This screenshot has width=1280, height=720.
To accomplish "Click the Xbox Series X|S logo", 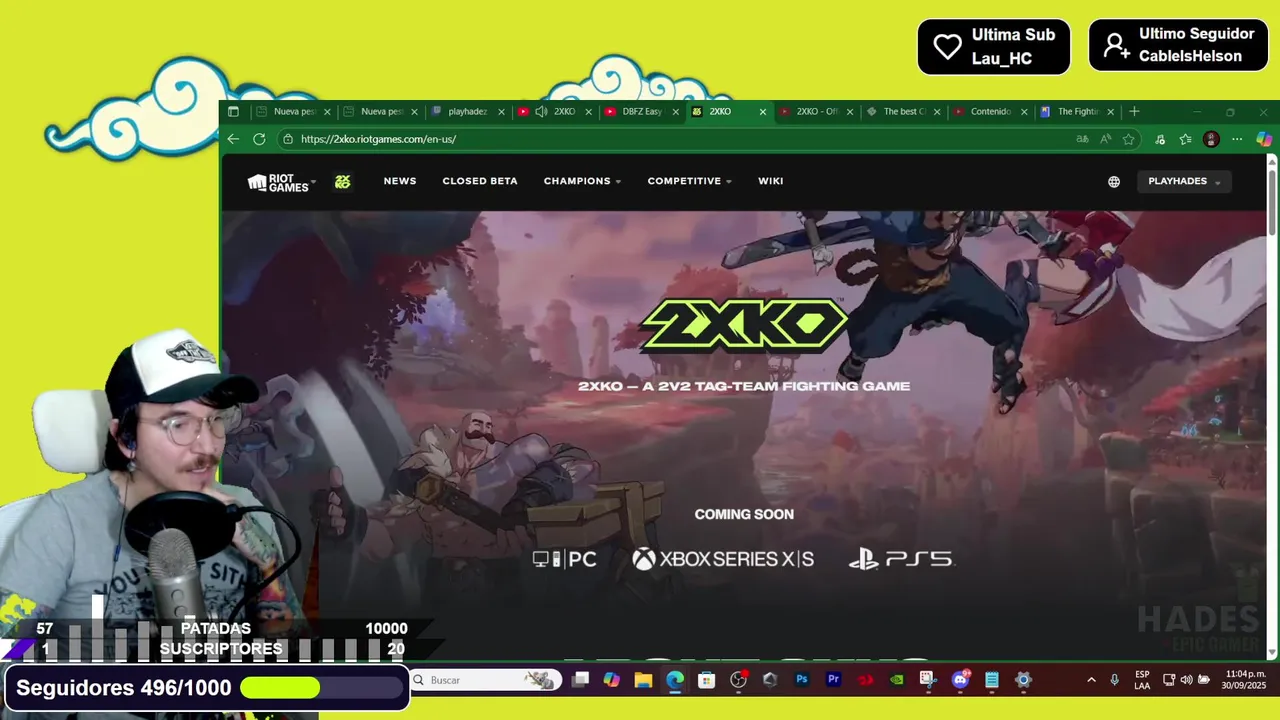I will [x=723, y=559].
